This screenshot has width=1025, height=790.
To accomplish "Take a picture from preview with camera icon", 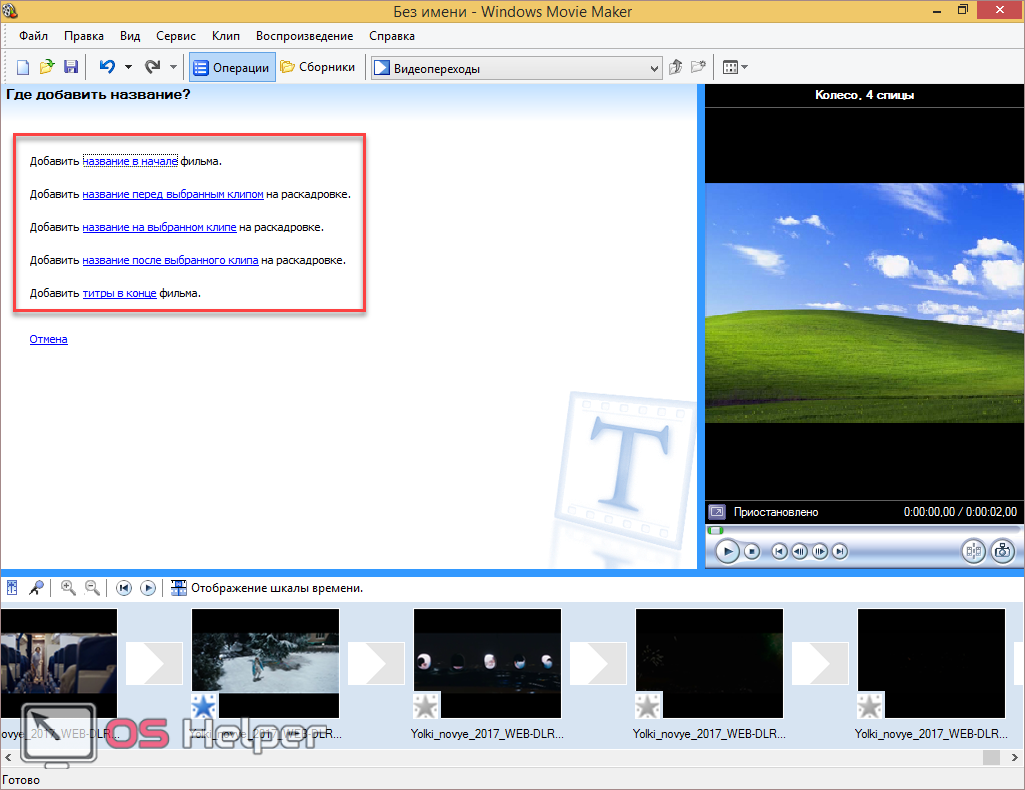I will coord(1001,551).
